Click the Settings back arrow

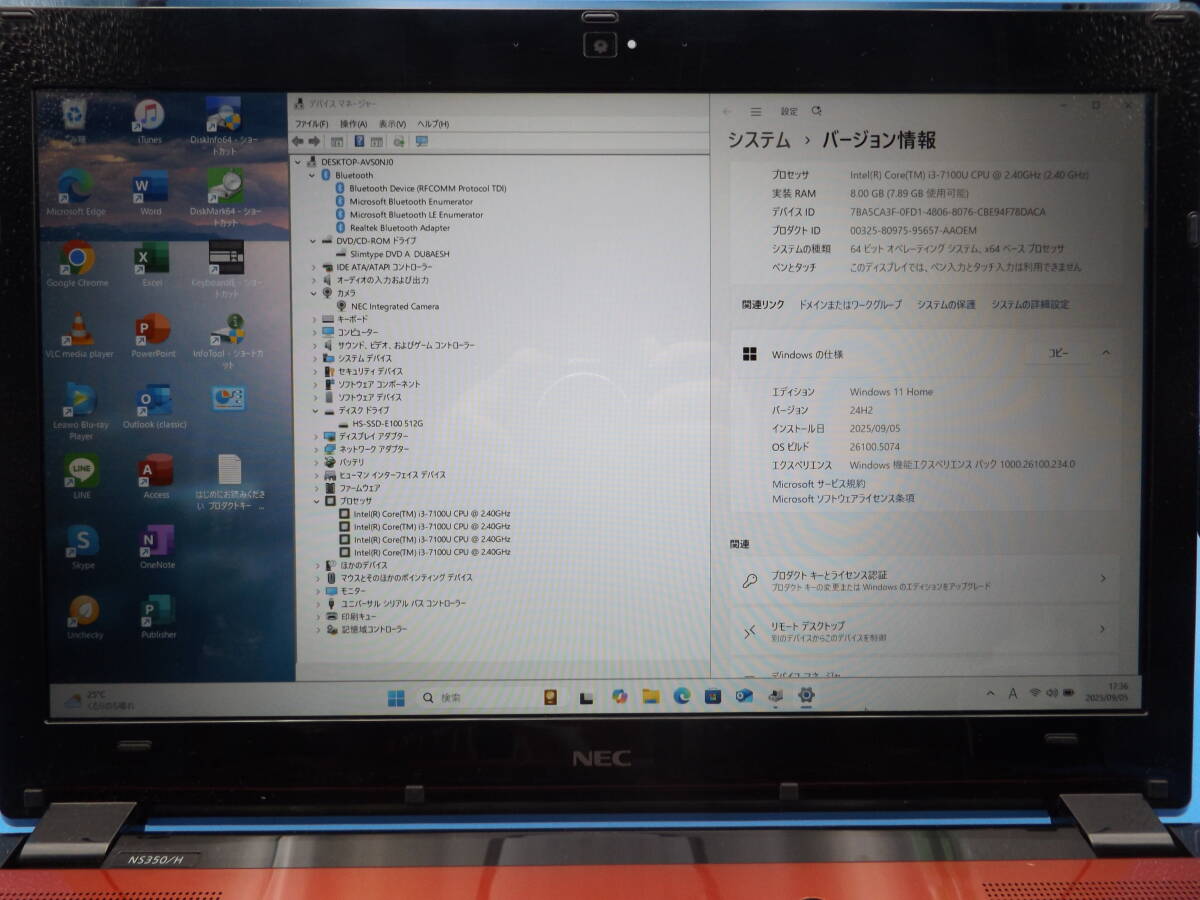[727, 112]
